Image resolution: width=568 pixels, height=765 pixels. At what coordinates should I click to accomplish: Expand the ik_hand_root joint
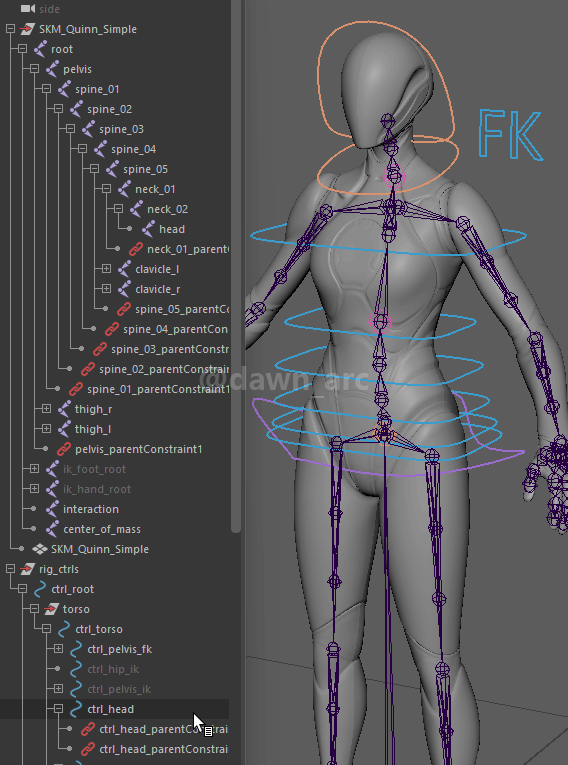pos(34,489)
